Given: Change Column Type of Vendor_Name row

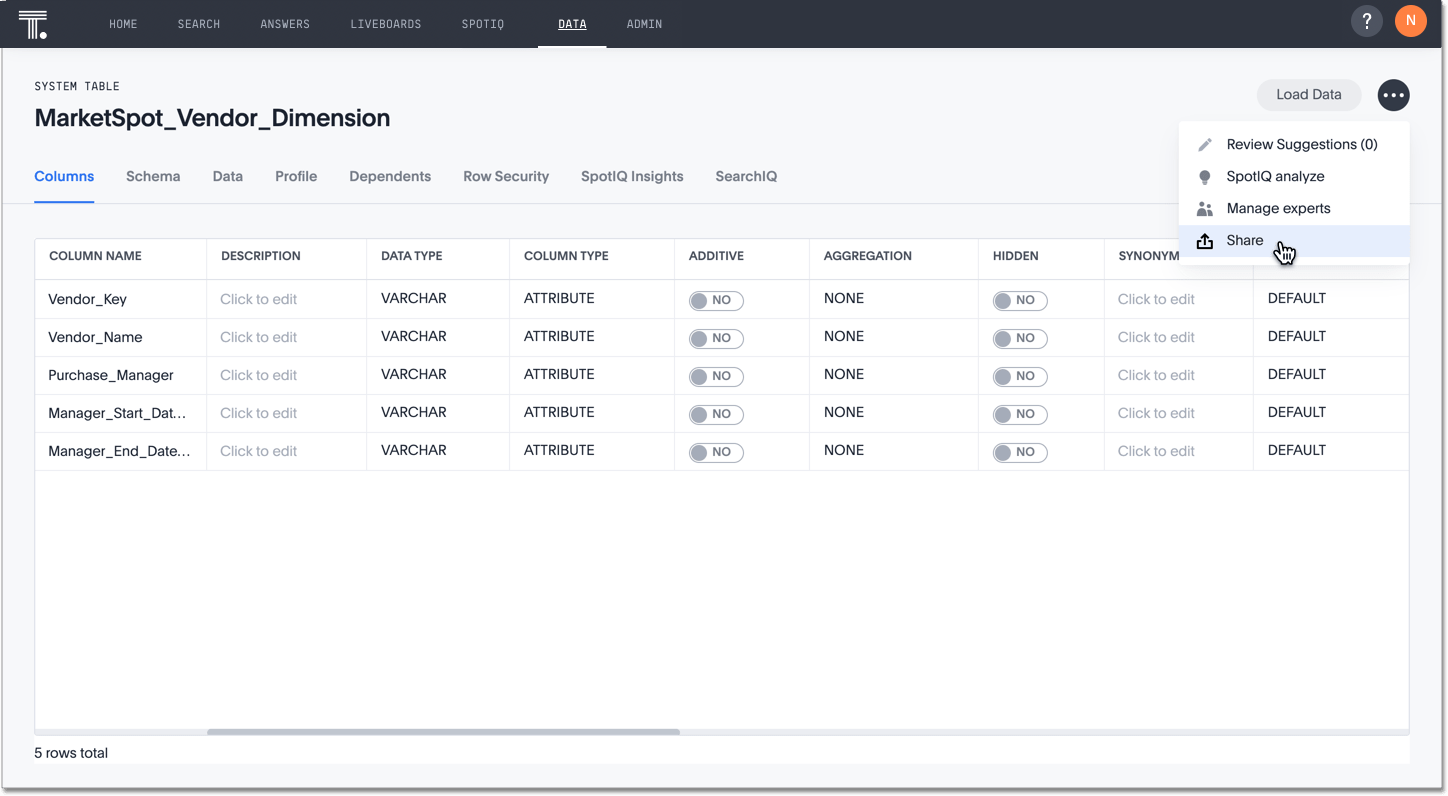Looking at the screenshot, I should pyautogui.click(x=559, y=337).
